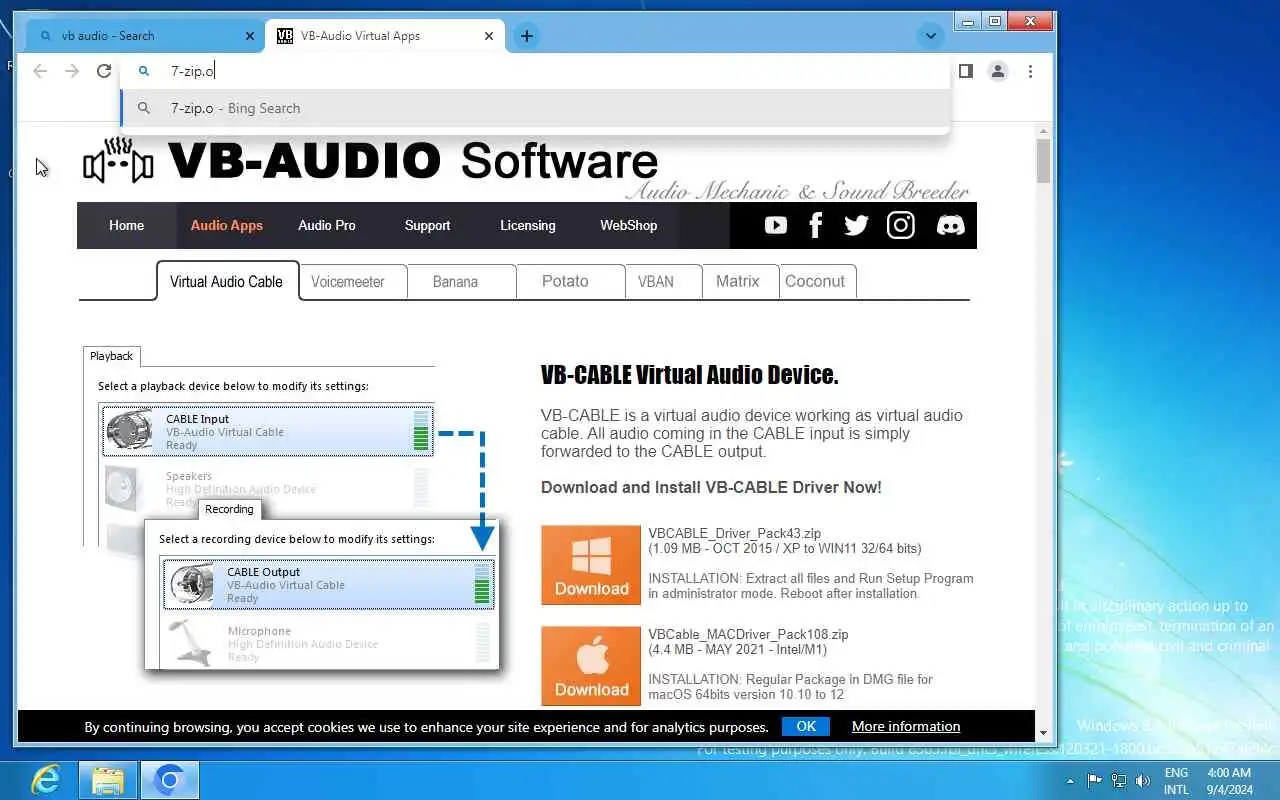Open the Audio Pro menu item

click(x=327, y=225)
